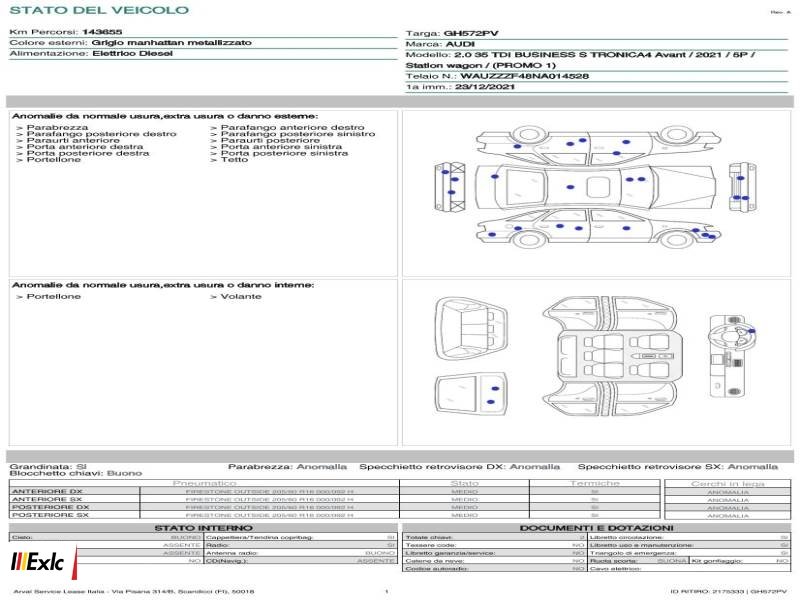
Task: Select the tailgate diagram with two blue dots
Action: [471, 393]
